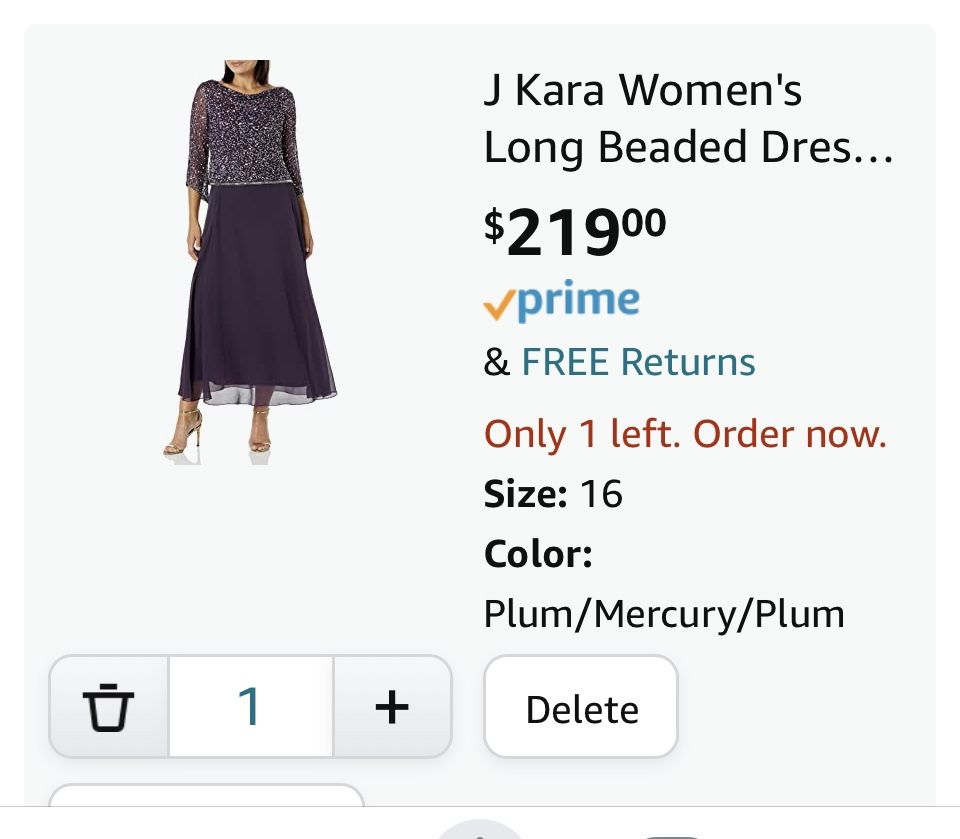960x839 pixels.
Task: Choose the Plum/Mercury/Plum color value
Action: [x=664, y=613]
